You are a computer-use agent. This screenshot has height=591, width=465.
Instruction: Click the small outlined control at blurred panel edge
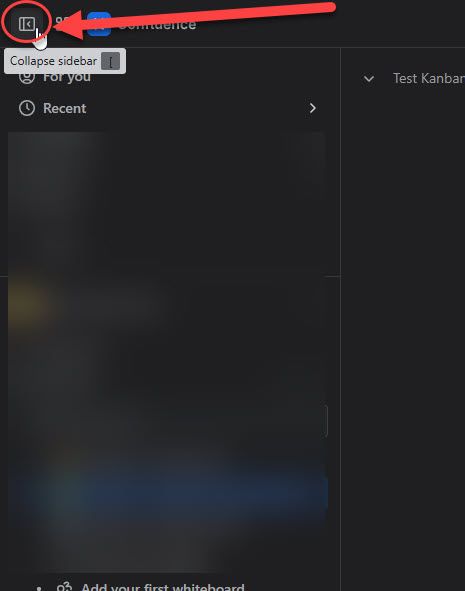[x=325, y=421]
